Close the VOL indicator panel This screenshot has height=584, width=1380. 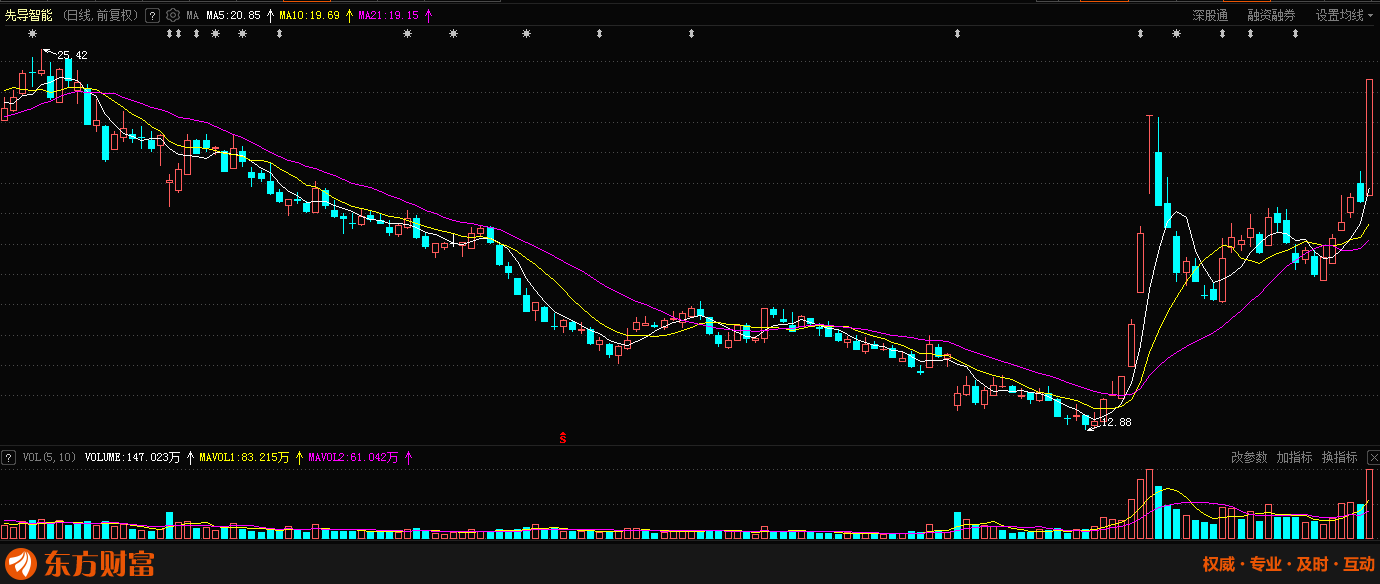pos(1371,457)
